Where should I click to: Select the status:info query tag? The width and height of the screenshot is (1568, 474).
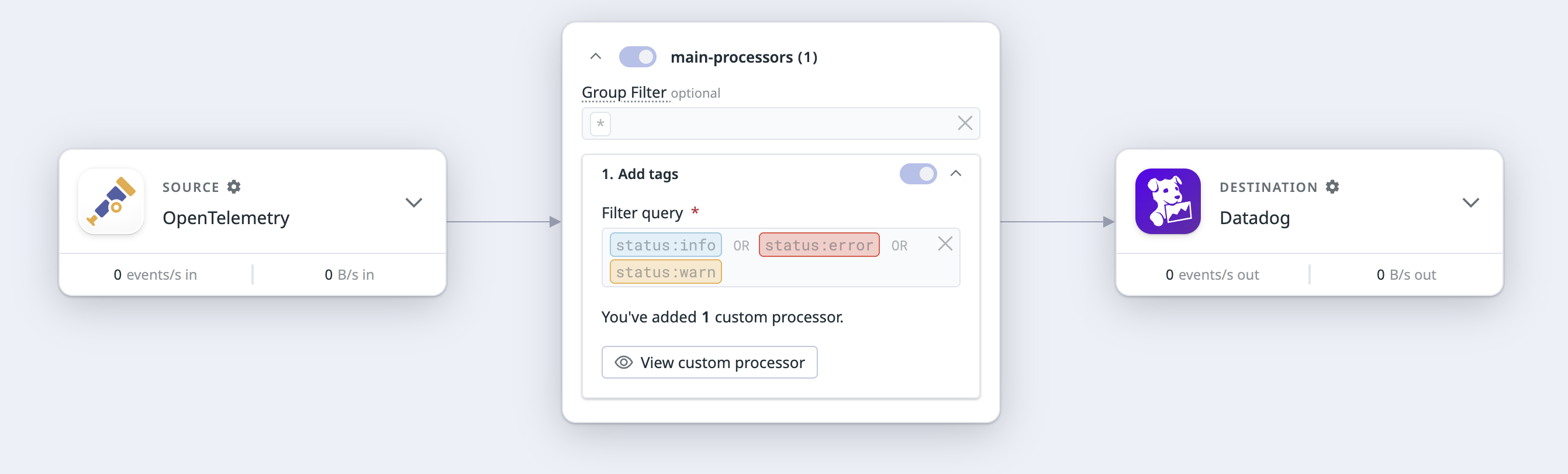point(665,245)
